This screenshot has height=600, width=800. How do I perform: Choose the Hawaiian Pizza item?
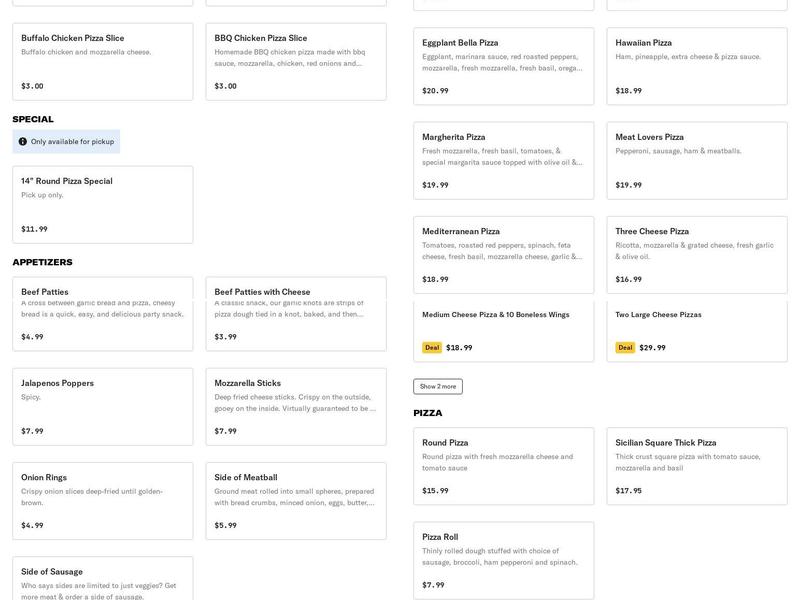696,66
